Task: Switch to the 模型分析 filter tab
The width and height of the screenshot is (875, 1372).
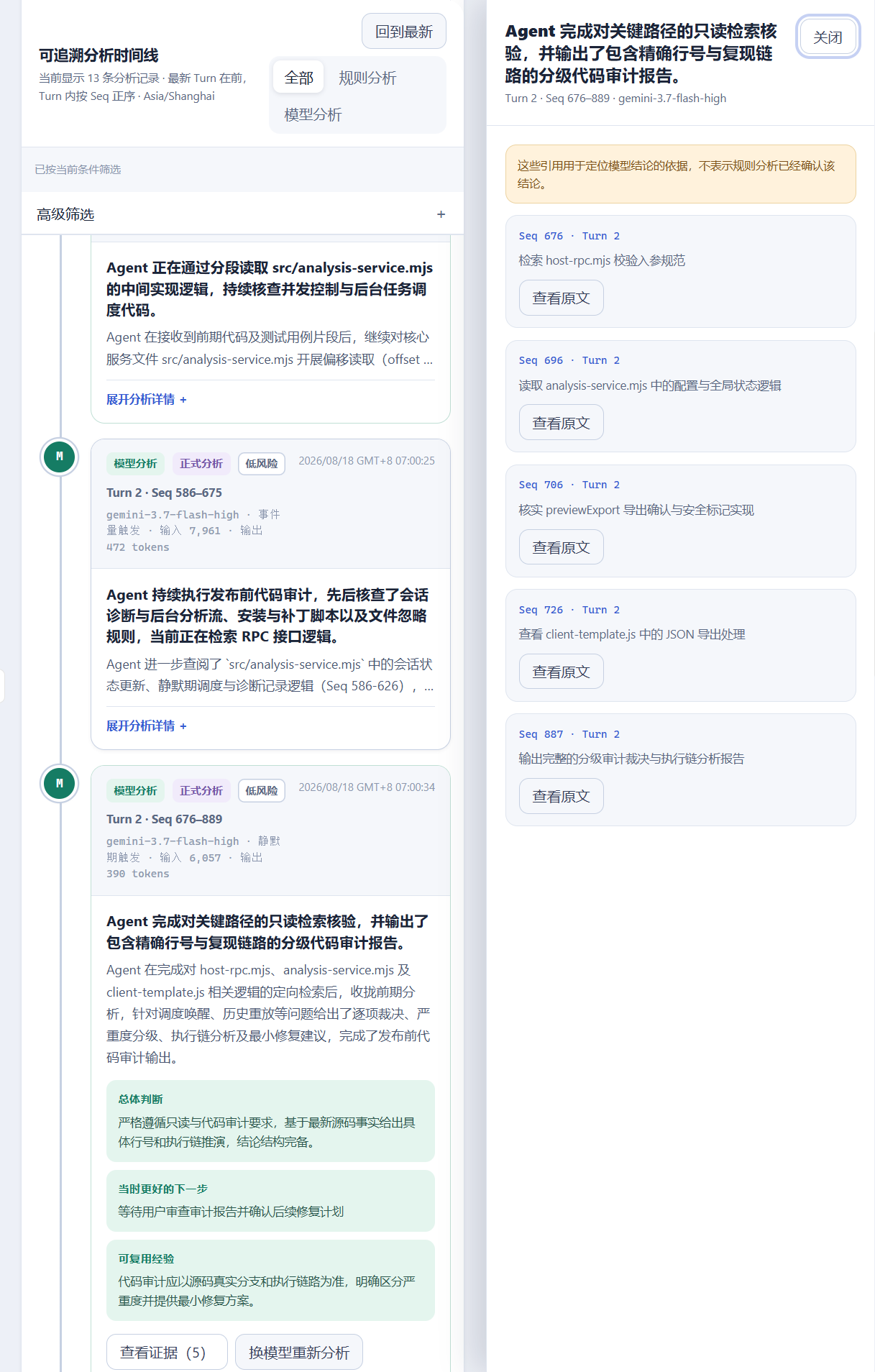Action: point(313,115)
